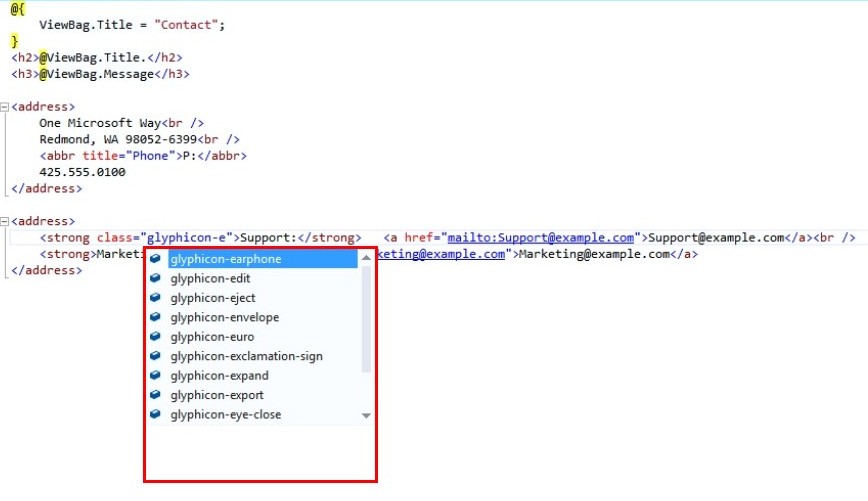This screenshot has height=501, width=868.
Task: Click the Support: text inside strong tag
Action: [x=268, y=237]
